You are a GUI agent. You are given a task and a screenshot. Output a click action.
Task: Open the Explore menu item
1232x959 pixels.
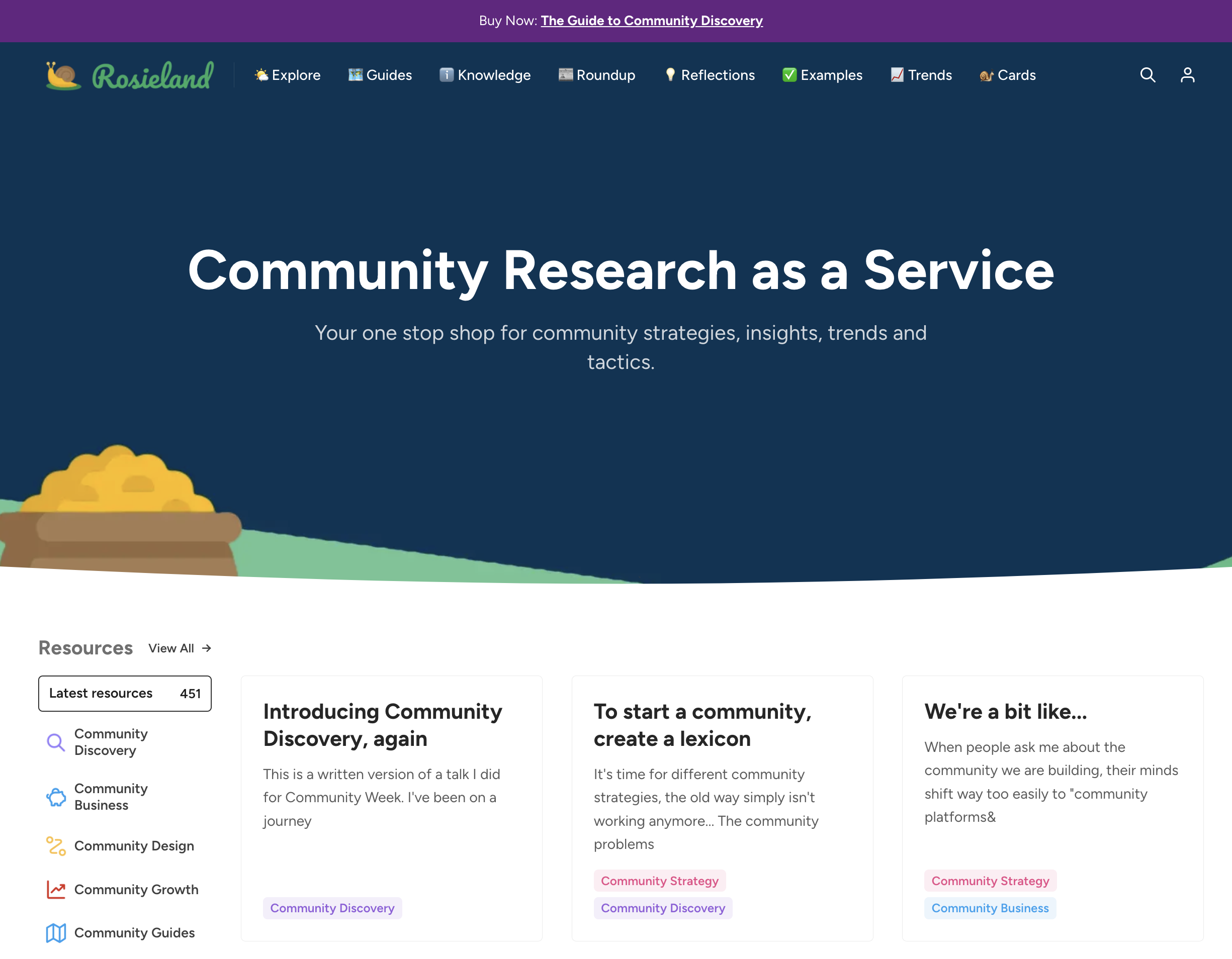287,75
